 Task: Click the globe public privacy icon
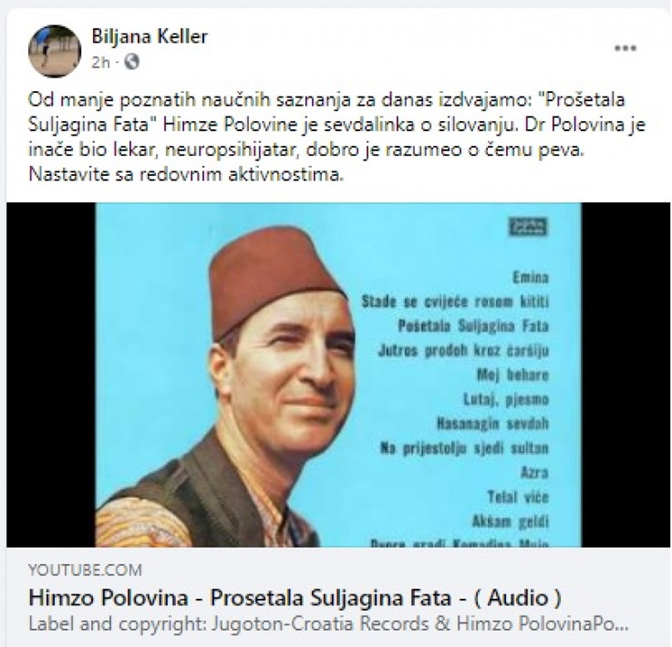132,63
